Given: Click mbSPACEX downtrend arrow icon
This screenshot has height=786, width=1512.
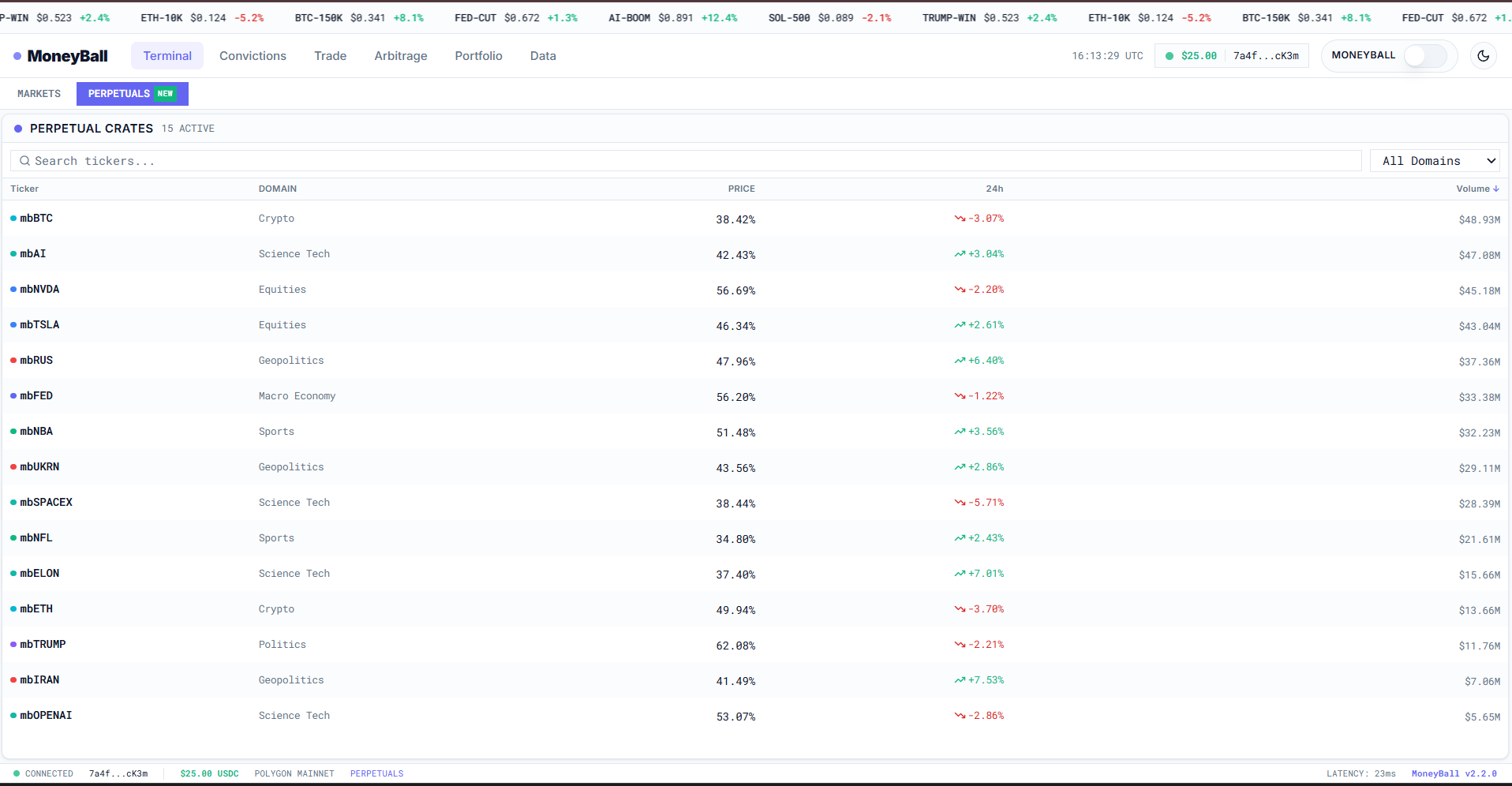Looking at the screenshot, I should [960, 503].
